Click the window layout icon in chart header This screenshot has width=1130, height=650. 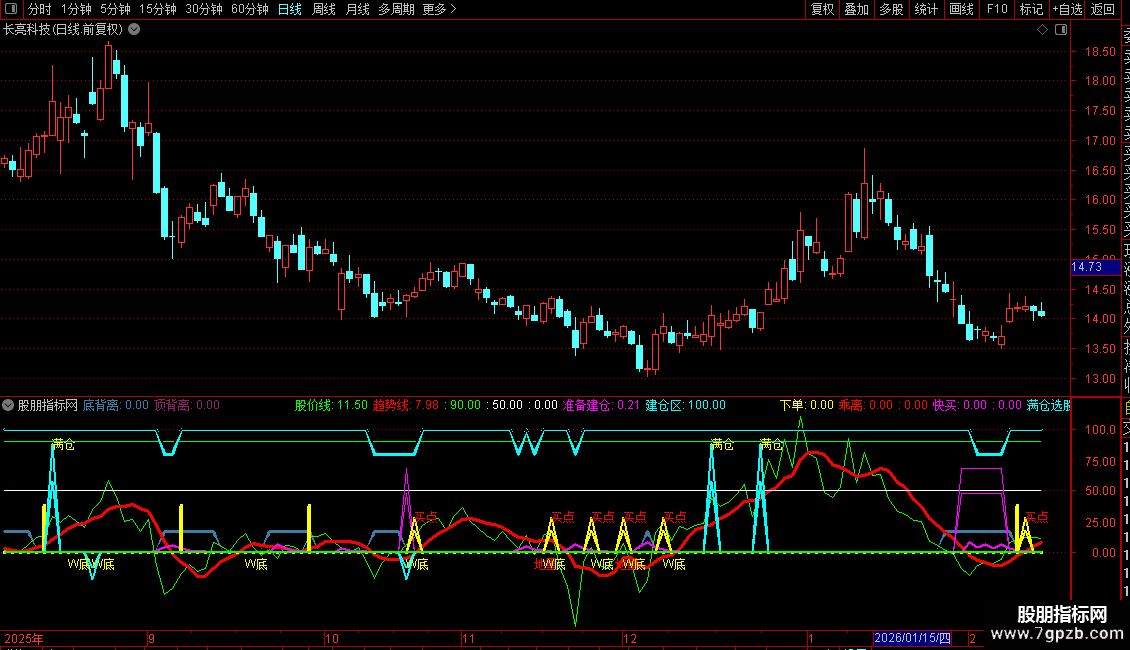pyautogui.click(x=1061, y=30)
